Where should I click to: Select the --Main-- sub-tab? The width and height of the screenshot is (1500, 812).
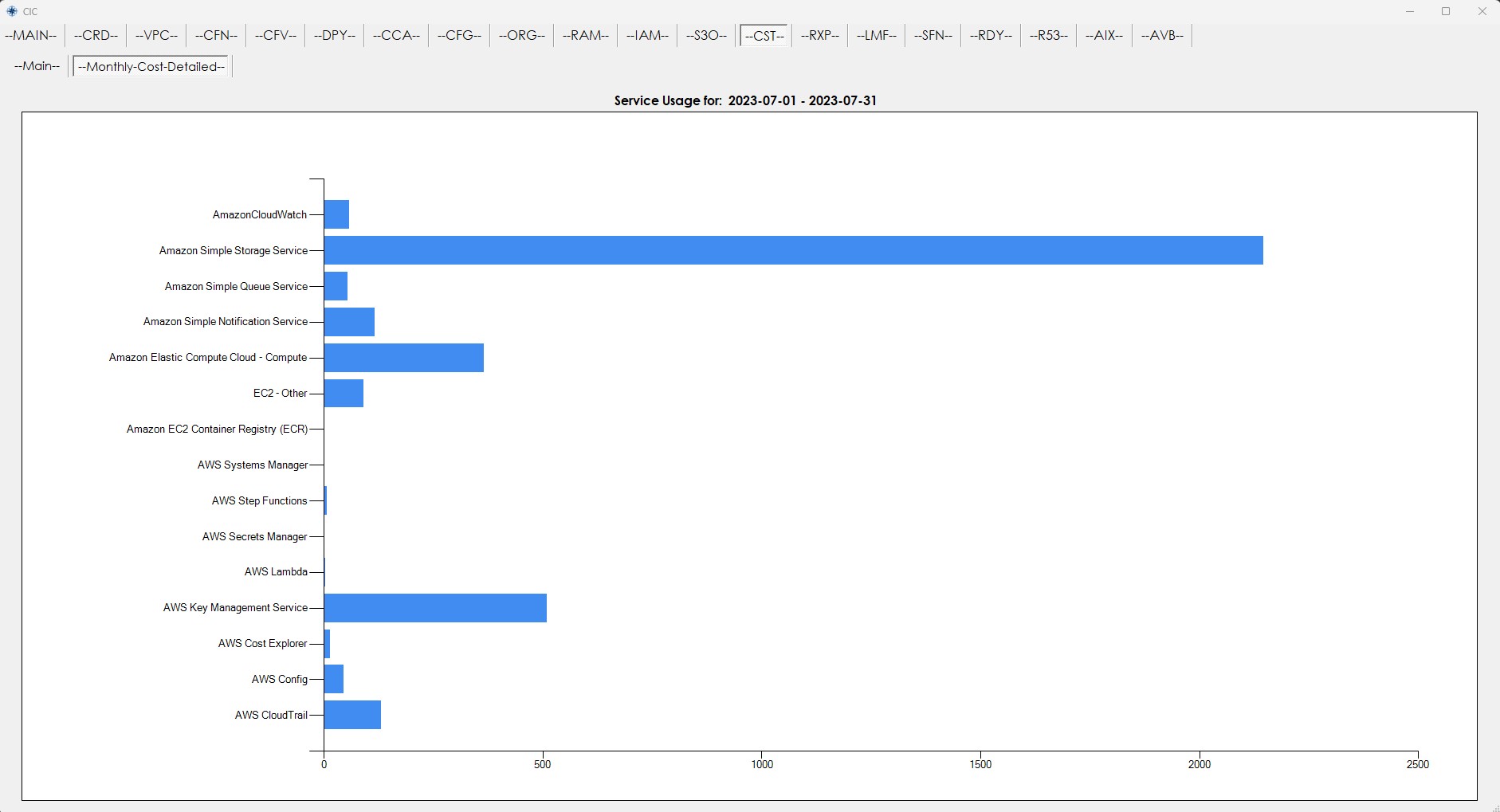click(x=37, y=66)
